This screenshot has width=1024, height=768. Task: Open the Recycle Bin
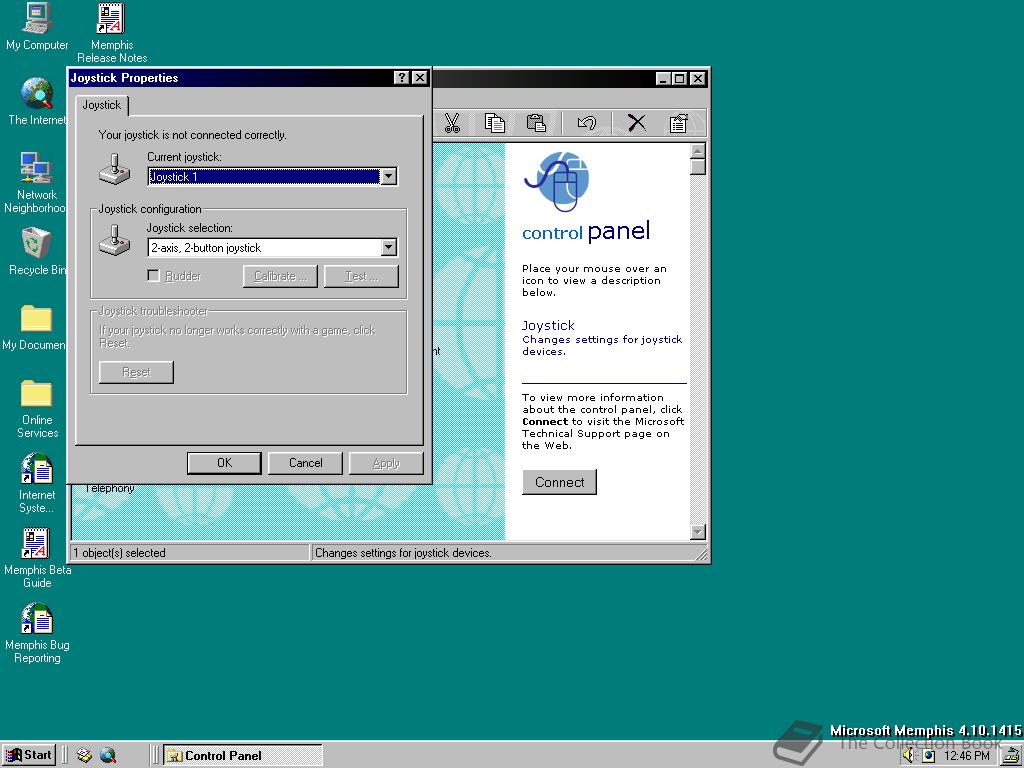(37, 251)
